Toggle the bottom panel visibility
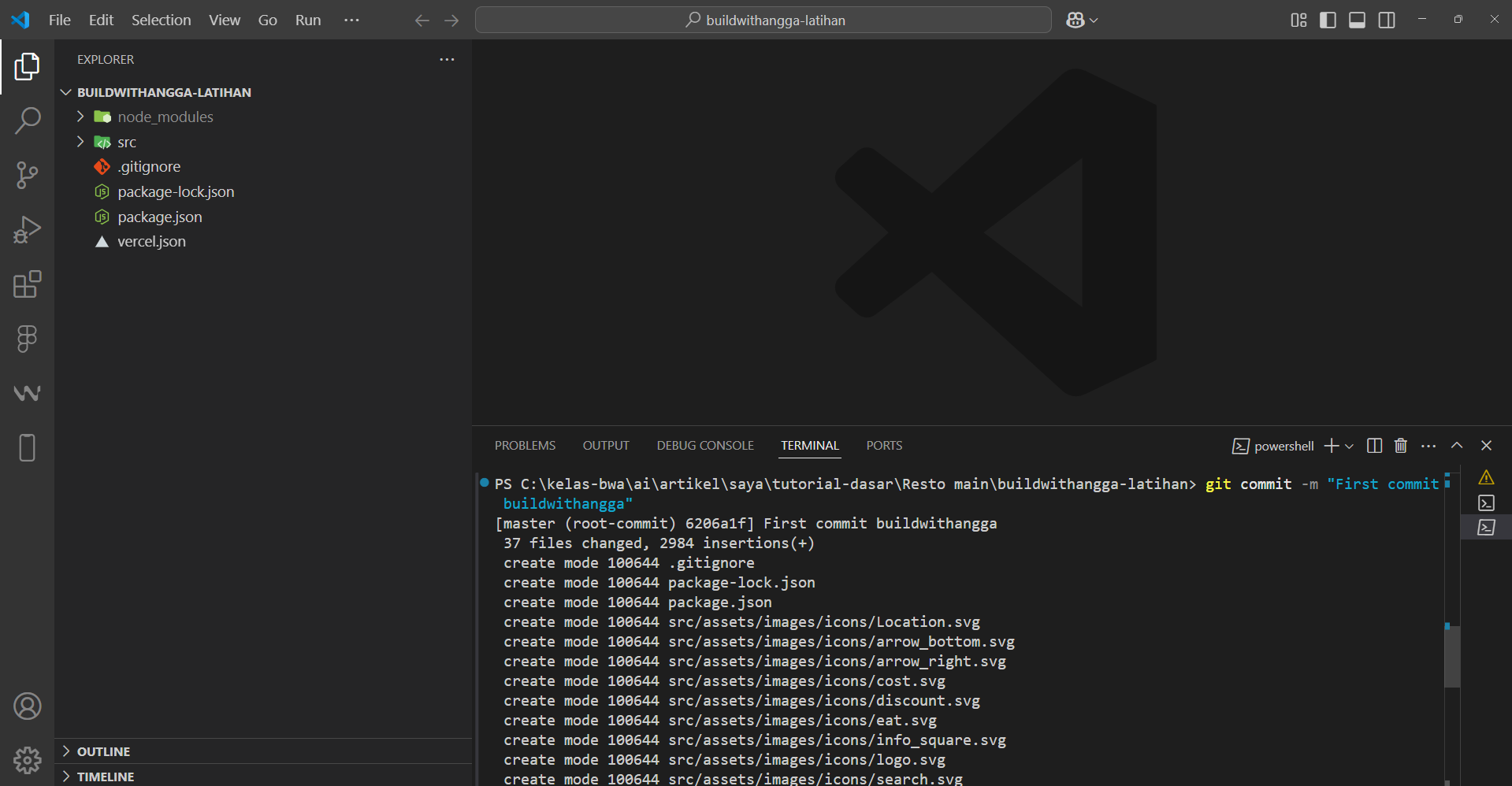The width and height of the screenshot is (1512, 786). click(x=1357, y=20)
